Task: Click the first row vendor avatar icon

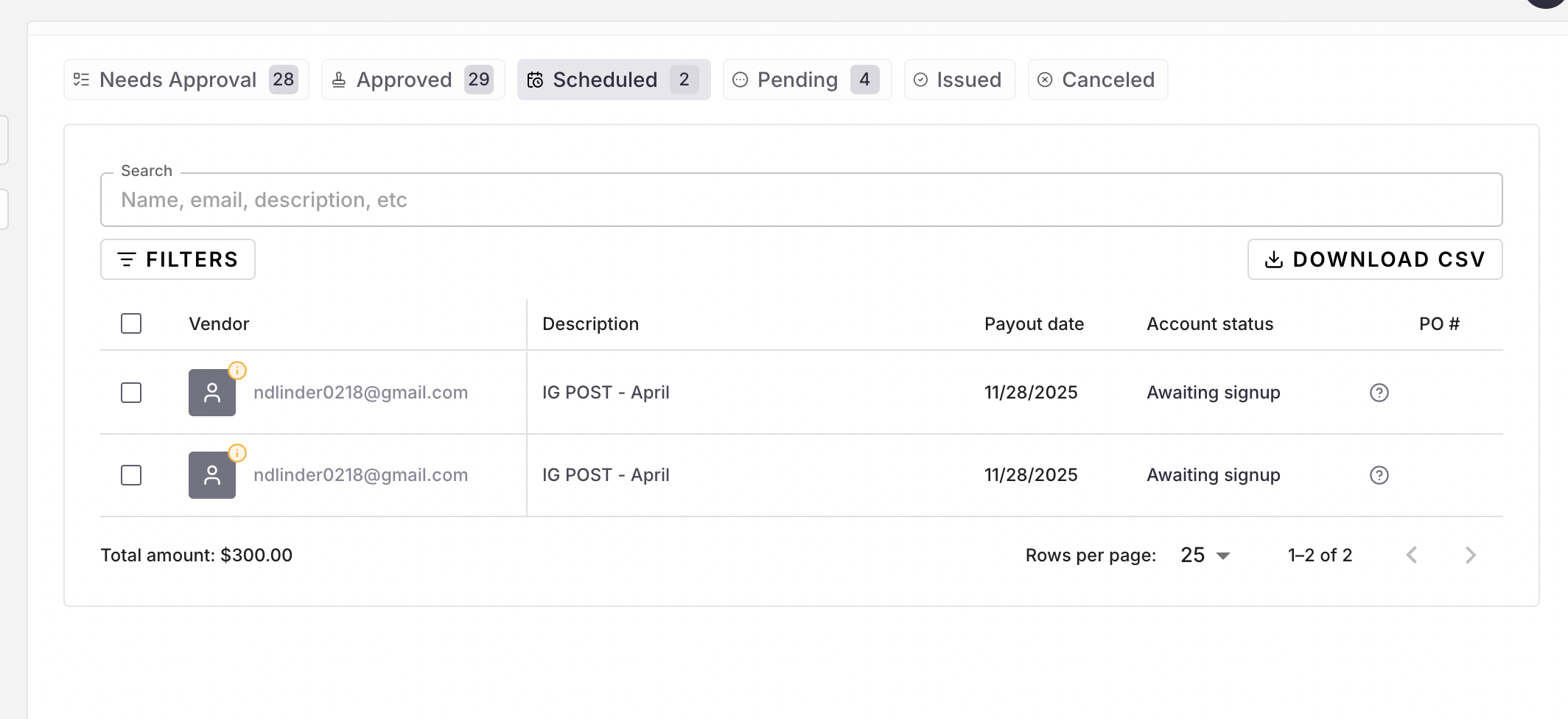Action: (x=212, y=393)
